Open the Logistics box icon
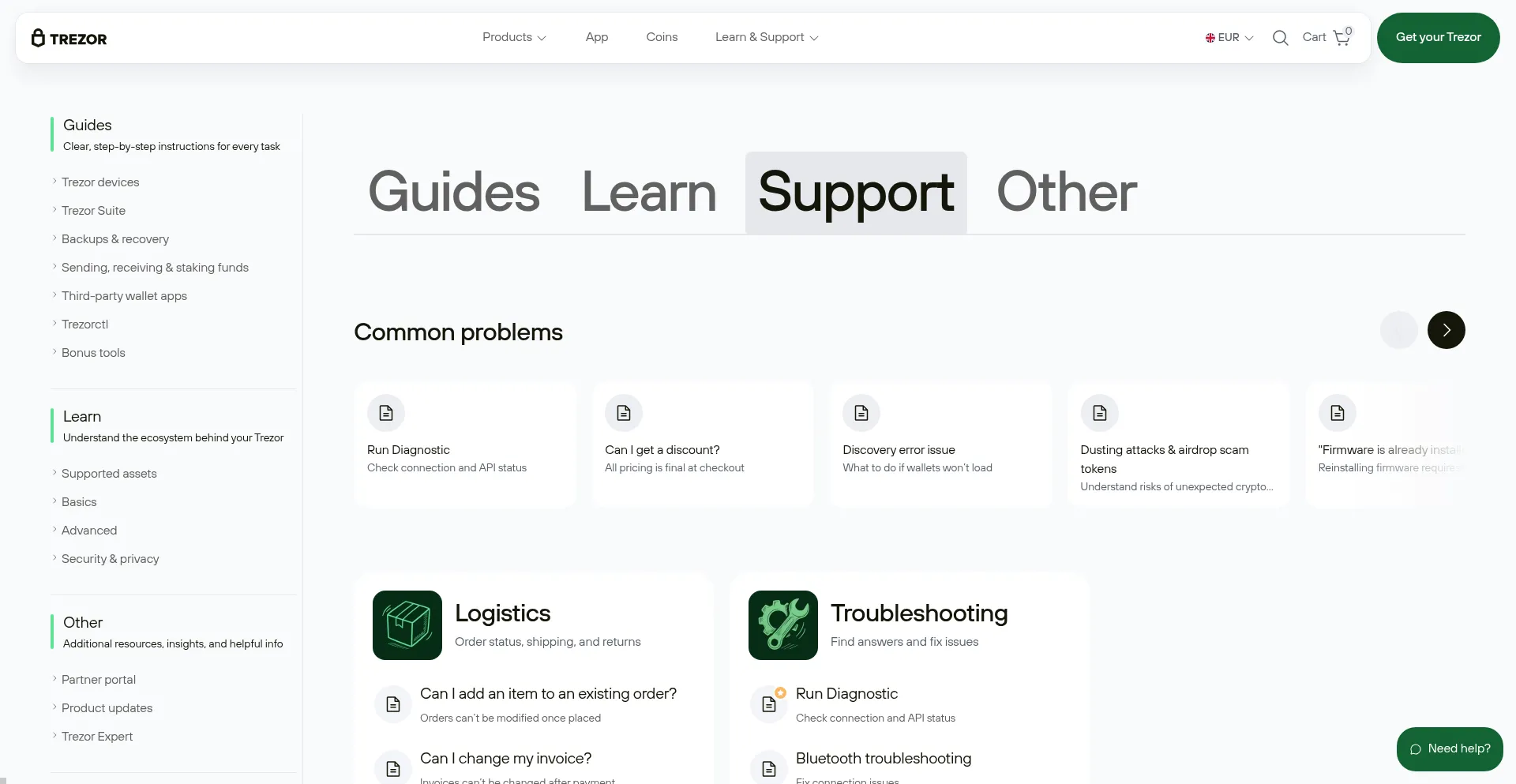Viewport: 1516px width, 784px height. 407,625
